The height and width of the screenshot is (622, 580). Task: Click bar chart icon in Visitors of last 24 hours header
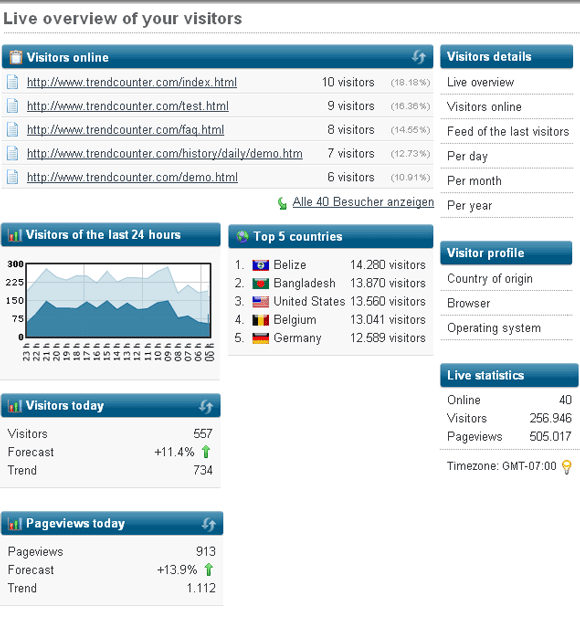pyautogui.click(x=15, y=235)
